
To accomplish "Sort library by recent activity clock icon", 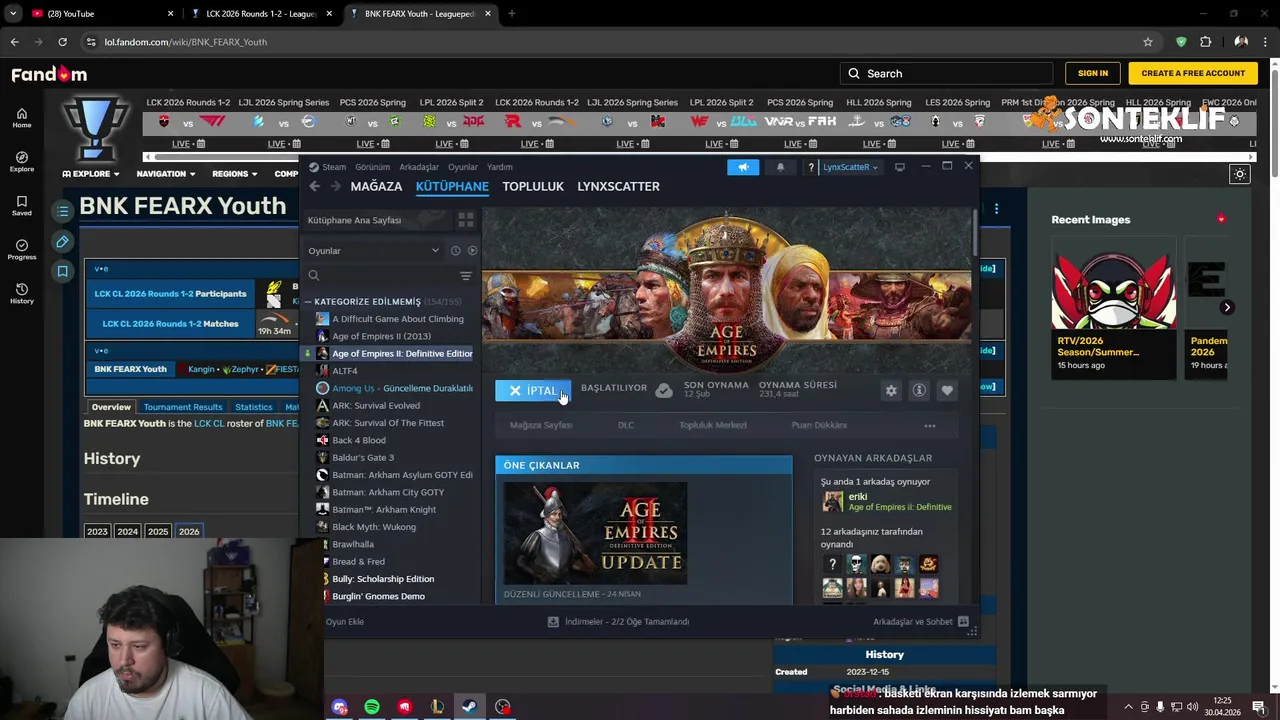I will tap(455, 251).
